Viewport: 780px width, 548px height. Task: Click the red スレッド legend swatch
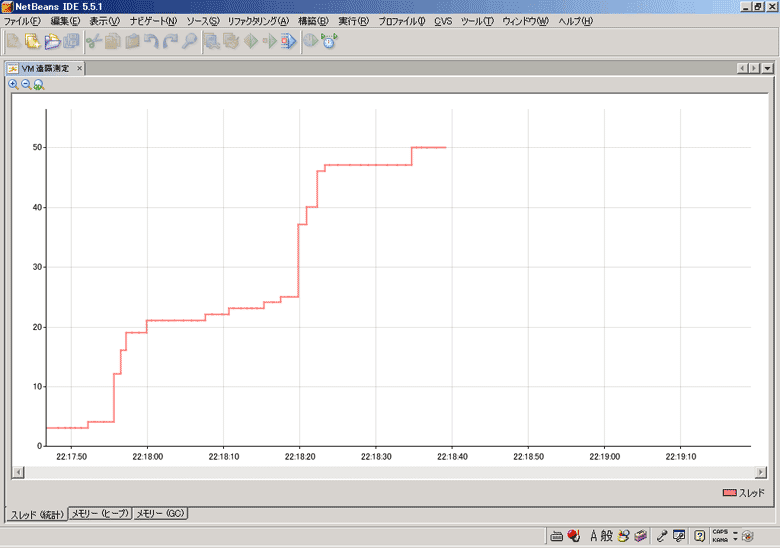pos(729,492)
